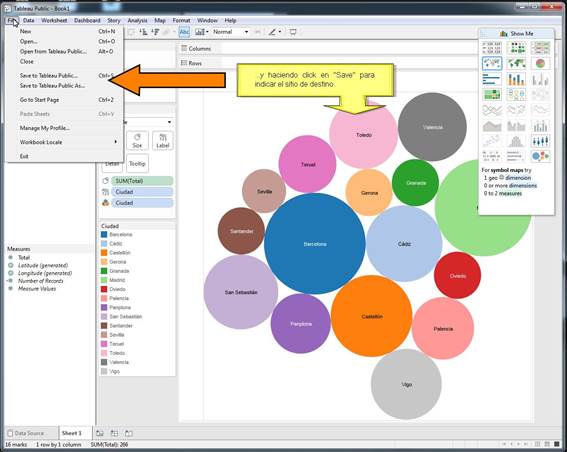This screenshot has width=567, height=452.
Task: Click the Barcelona blue legend swatch
Action: (104, 234)
